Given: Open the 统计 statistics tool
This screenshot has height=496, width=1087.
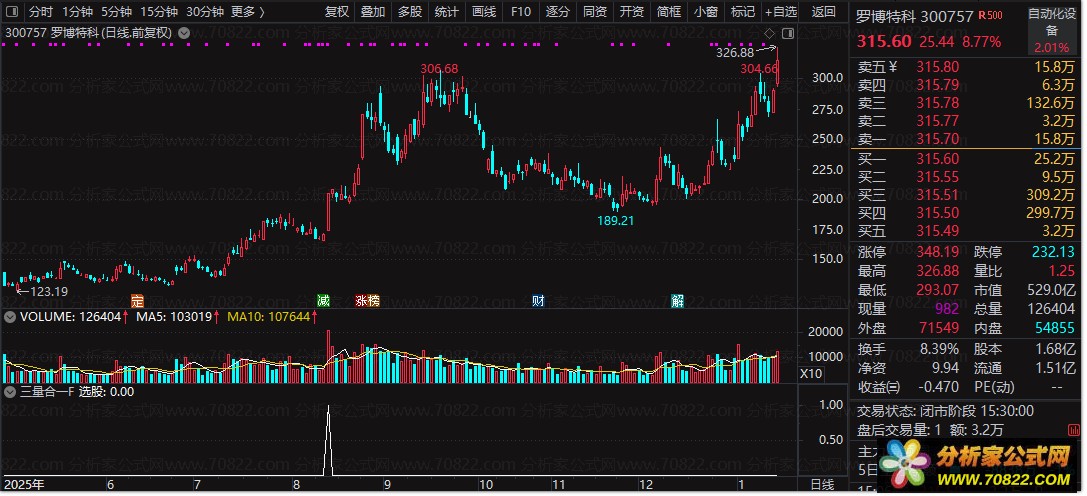Looking at the screenshot, I should [x=446, y=12].
